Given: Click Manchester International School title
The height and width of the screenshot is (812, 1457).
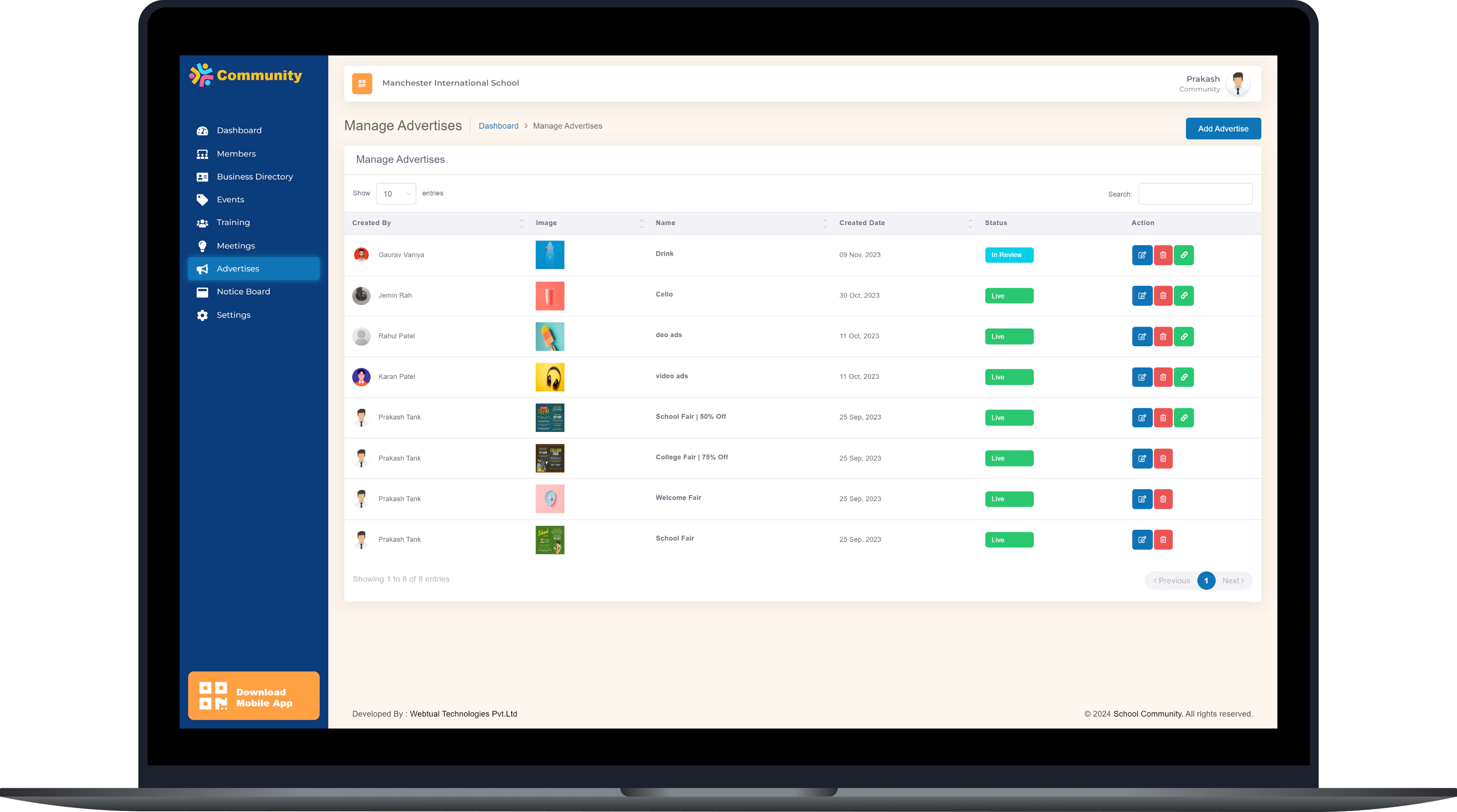Looking at the screenshot, I should [x=450, y=83].
